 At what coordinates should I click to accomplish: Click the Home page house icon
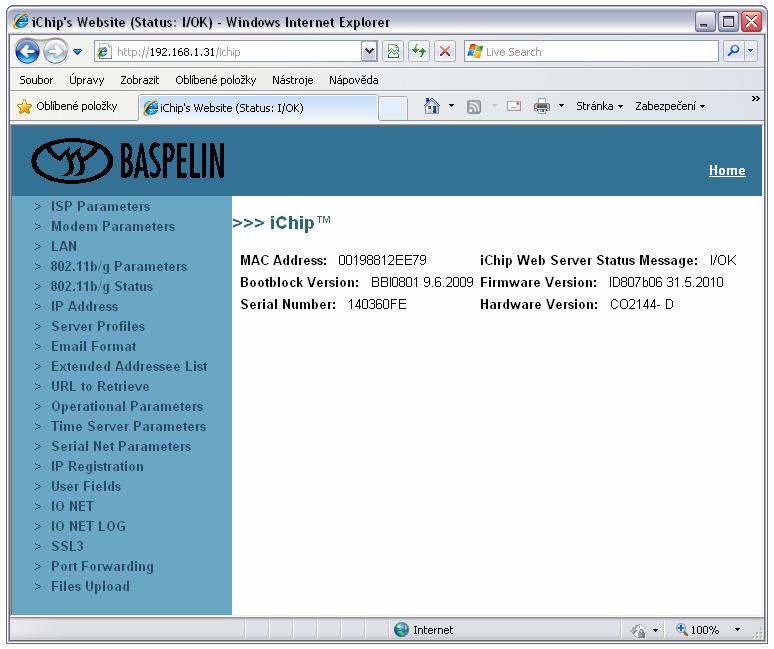(x=432, y=106)
